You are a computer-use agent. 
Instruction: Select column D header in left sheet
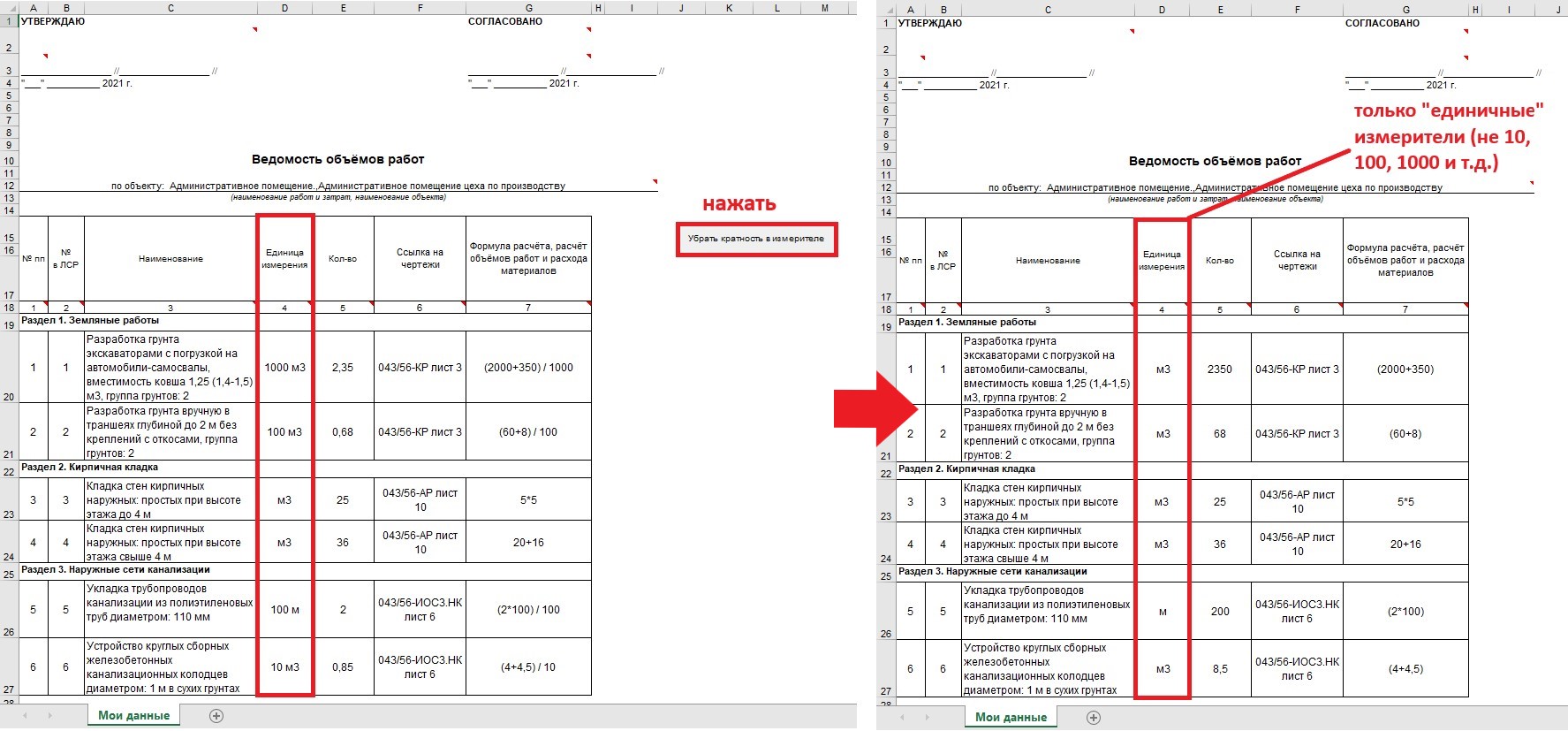coord(284,8)
